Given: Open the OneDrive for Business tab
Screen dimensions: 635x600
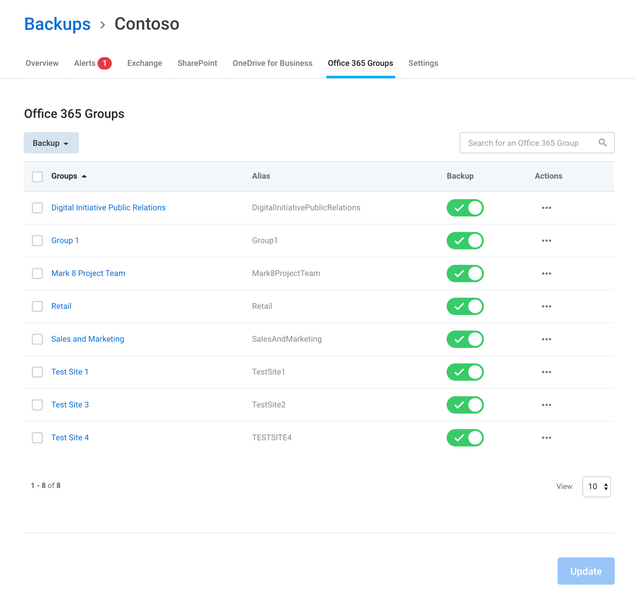Looking at the screenshot, I should pyautogui.click(x=272, y=63).
